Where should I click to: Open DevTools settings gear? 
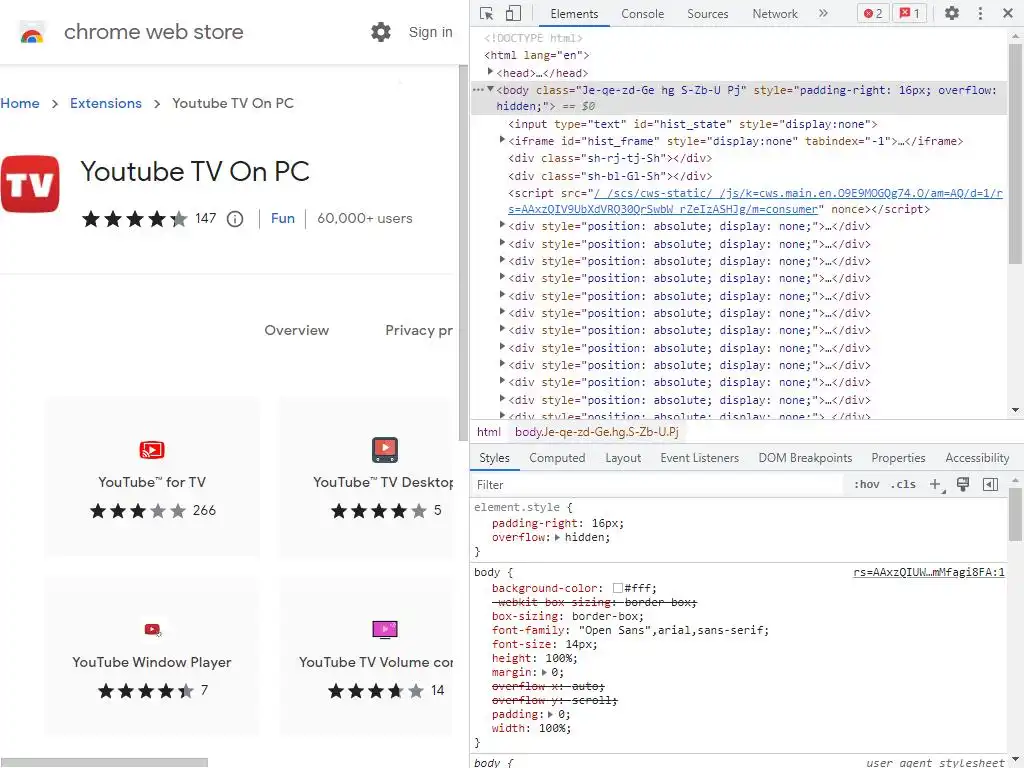952,13
